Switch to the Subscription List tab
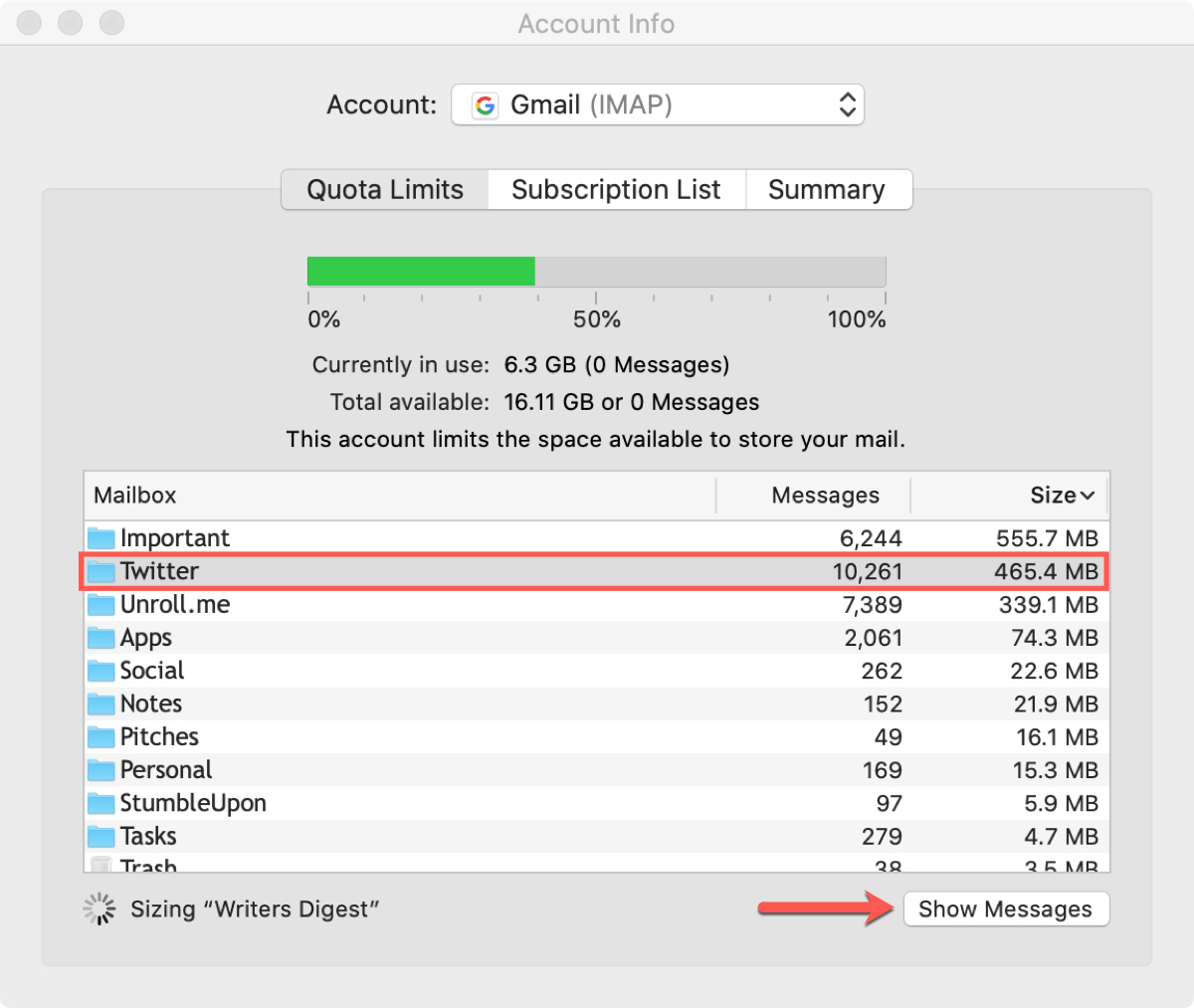 (x=616, y=189)
